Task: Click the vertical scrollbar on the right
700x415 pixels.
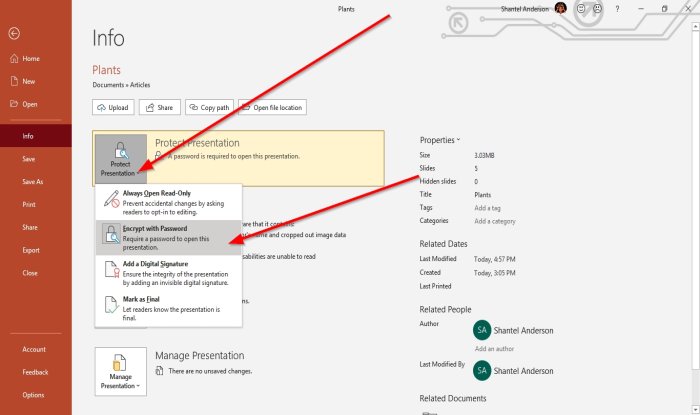Action: tap(695, 199)
